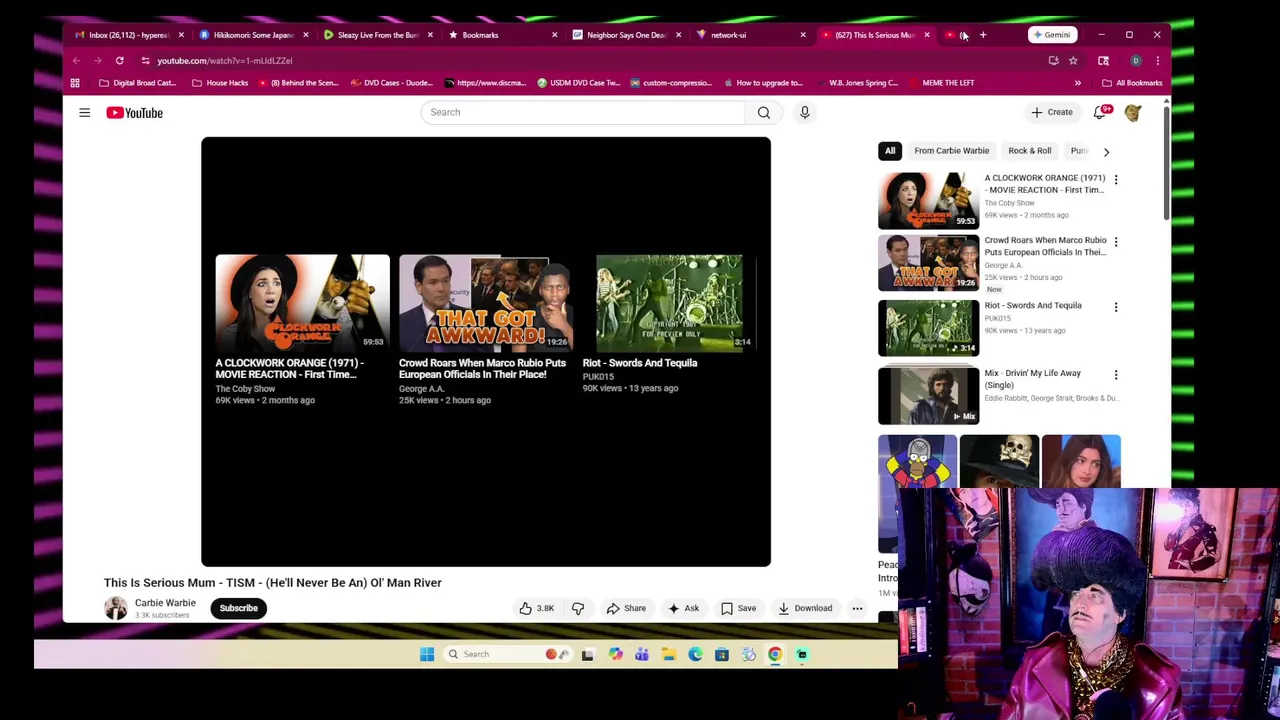
Task: Show more filter chips with arrow
Action: pos(1105,152)
